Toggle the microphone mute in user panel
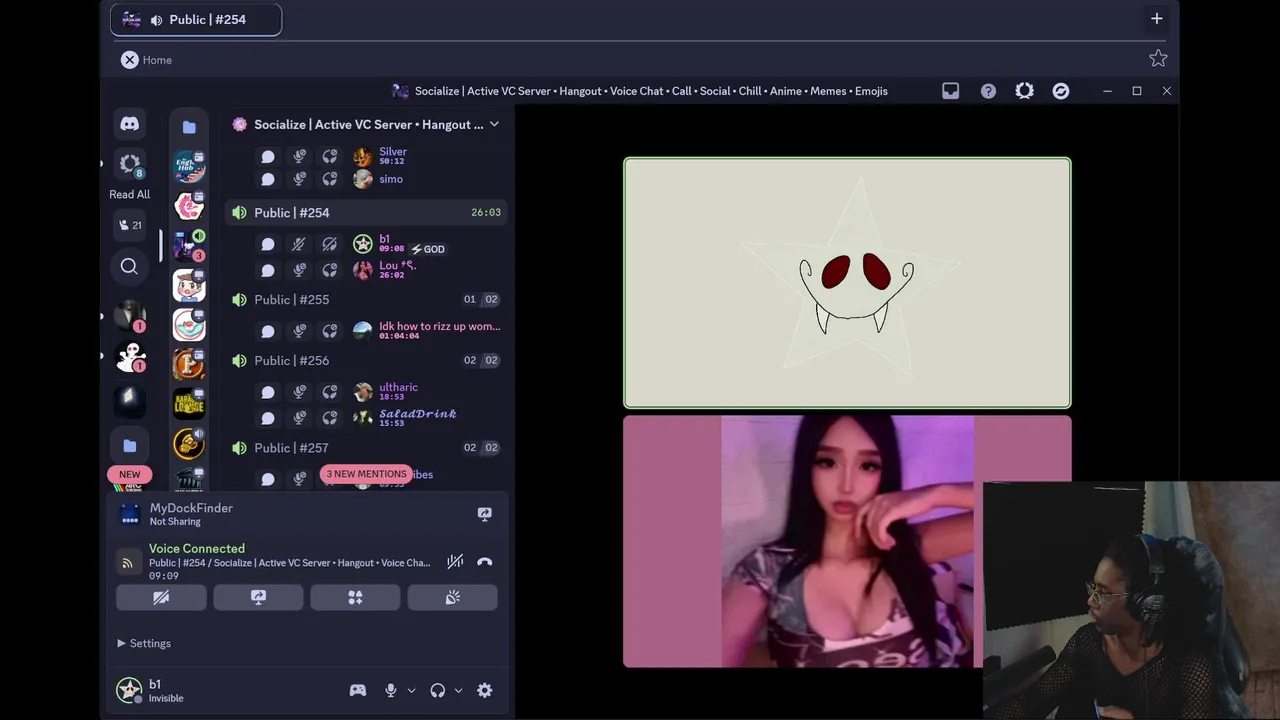The height and width of the screenshot is (720, 1280). (391, 690)
